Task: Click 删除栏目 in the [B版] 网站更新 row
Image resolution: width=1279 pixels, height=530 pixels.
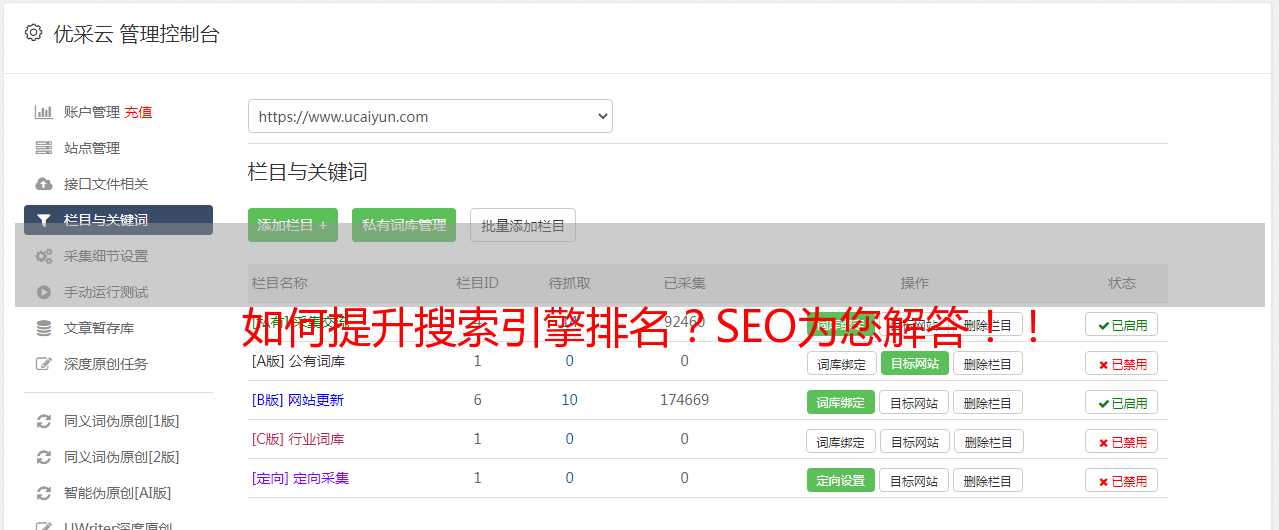Action: [988, 402]
